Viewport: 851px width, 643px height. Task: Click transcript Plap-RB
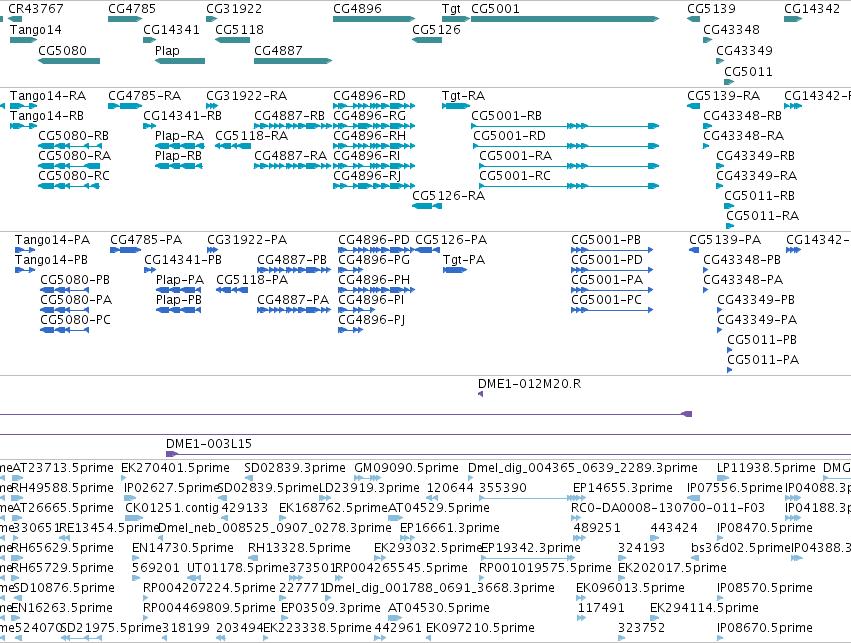click(x=179, y=166)
